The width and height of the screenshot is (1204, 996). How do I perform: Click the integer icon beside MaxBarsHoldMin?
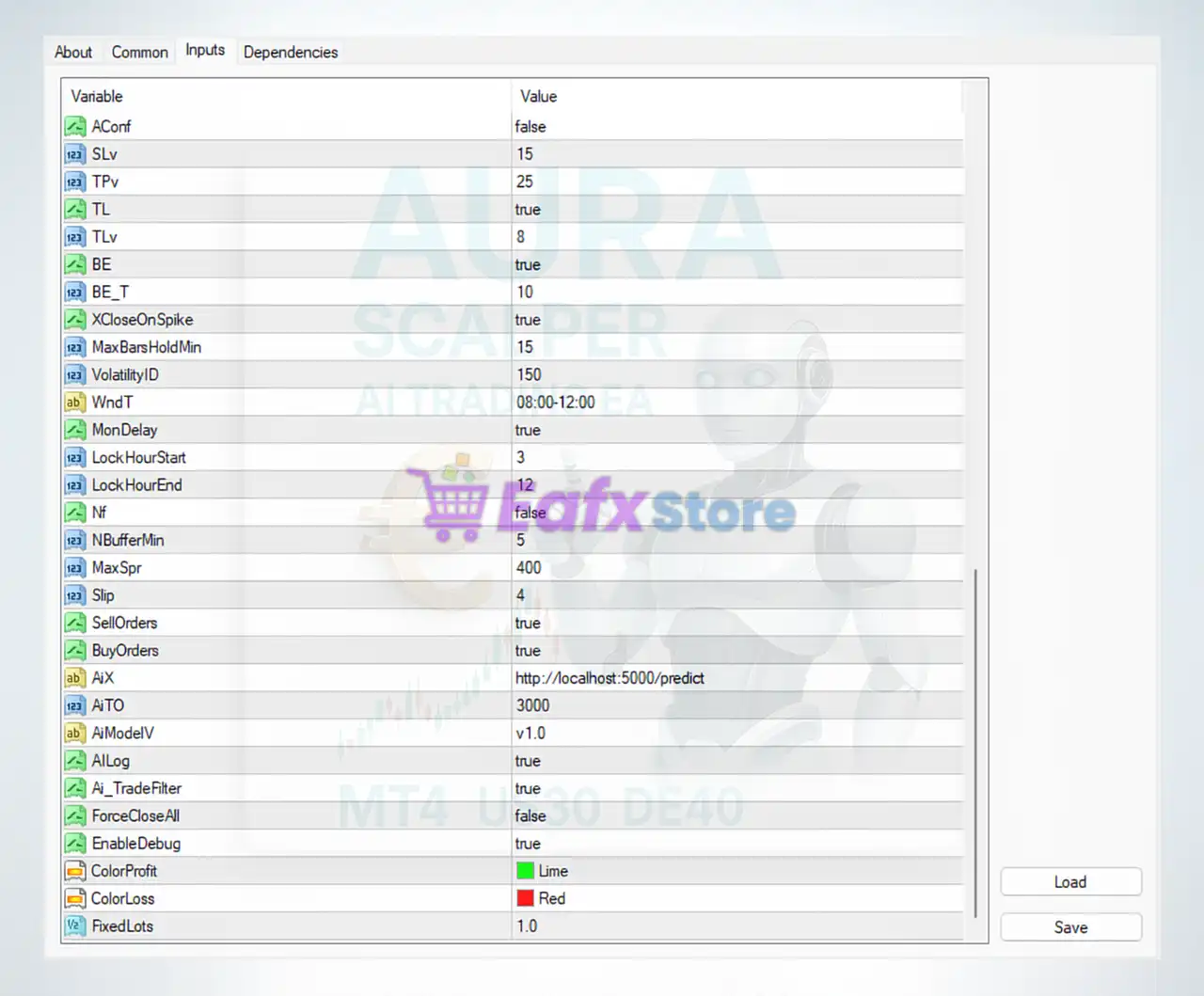tap(75, 347)
